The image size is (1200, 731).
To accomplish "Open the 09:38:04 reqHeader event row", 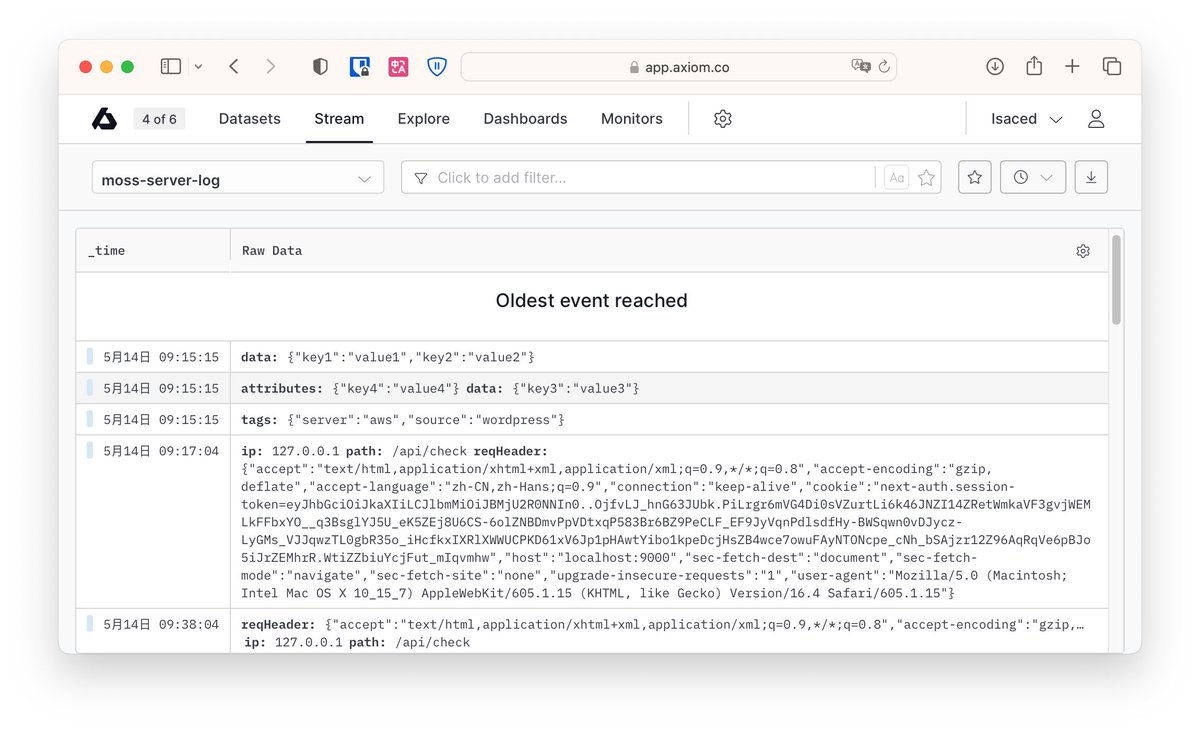I will click(x=592, y=632).
